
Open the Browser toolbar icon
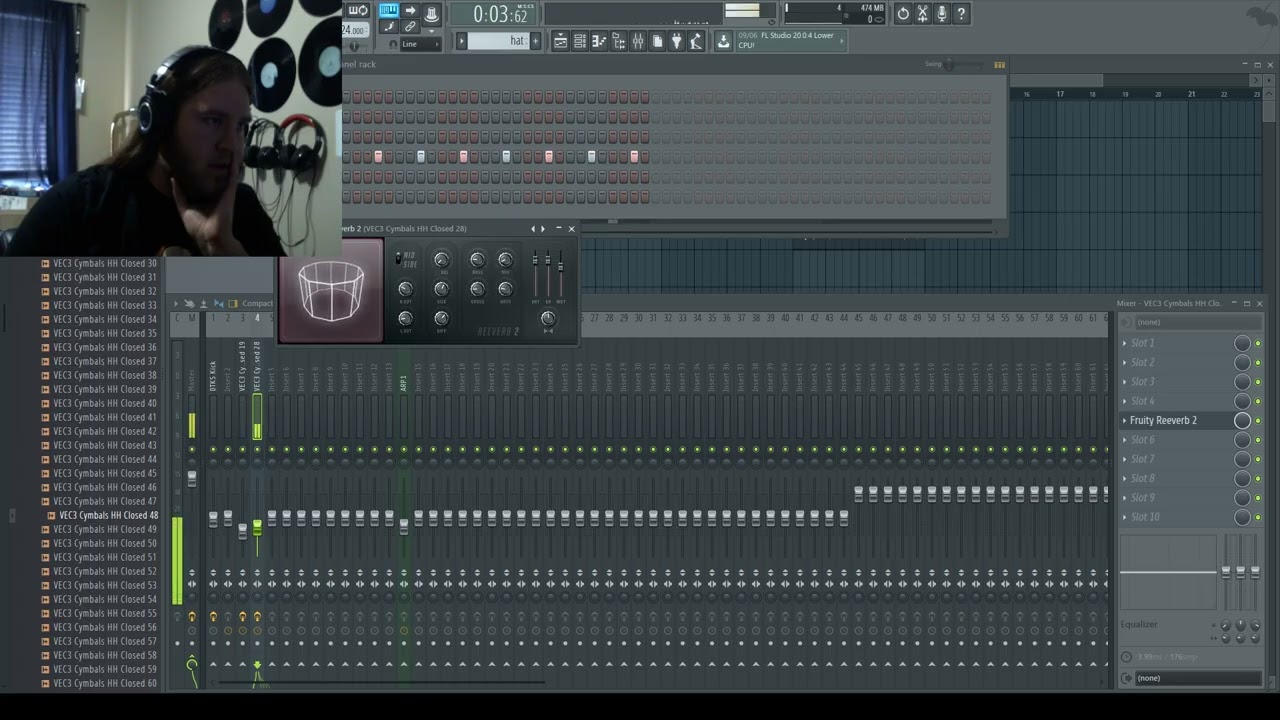[619, 41]
